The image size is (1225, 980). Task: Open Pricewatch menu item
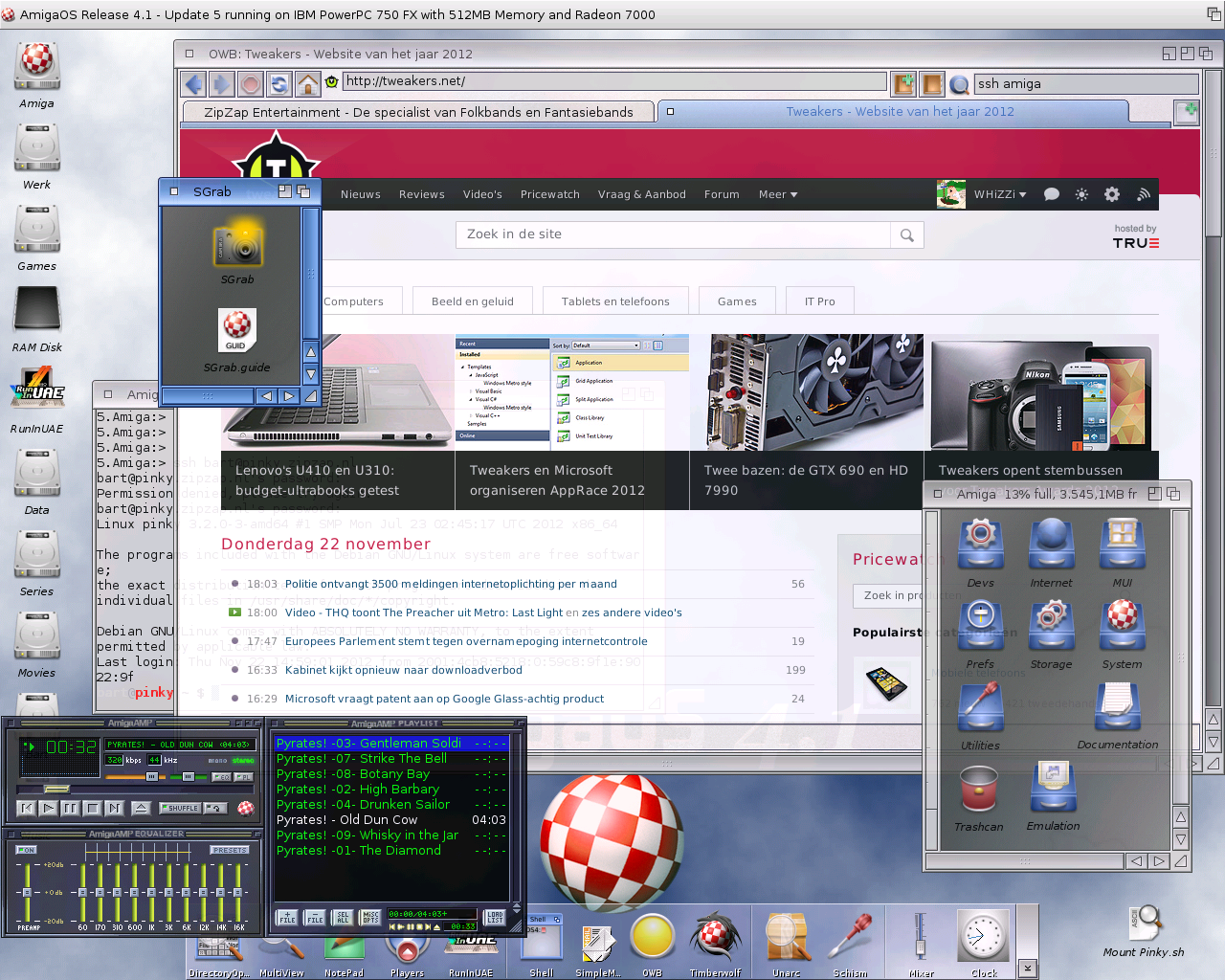click(x=550, y=194)
